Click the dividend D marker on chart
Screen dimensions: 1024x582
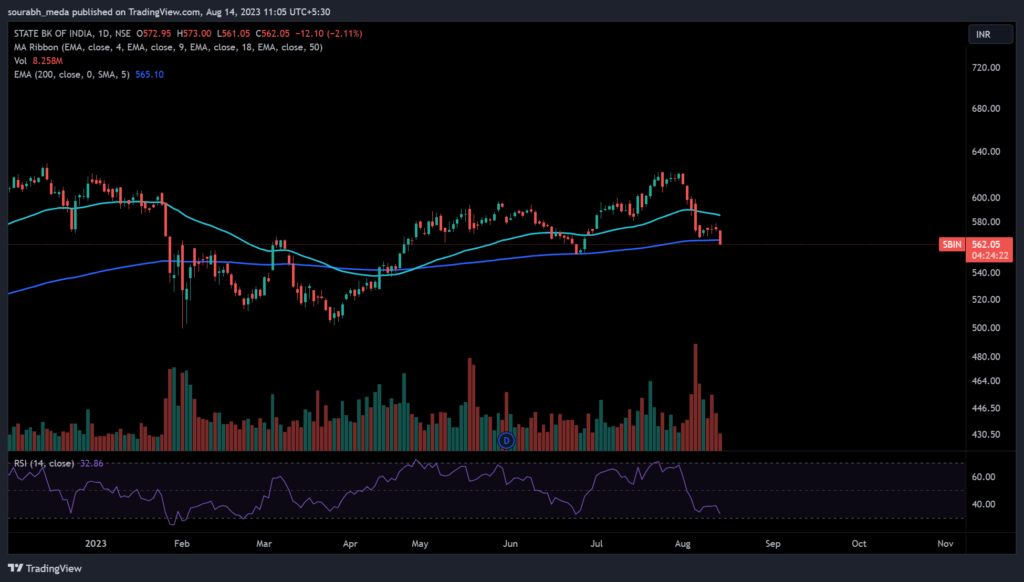pos(506,441)
